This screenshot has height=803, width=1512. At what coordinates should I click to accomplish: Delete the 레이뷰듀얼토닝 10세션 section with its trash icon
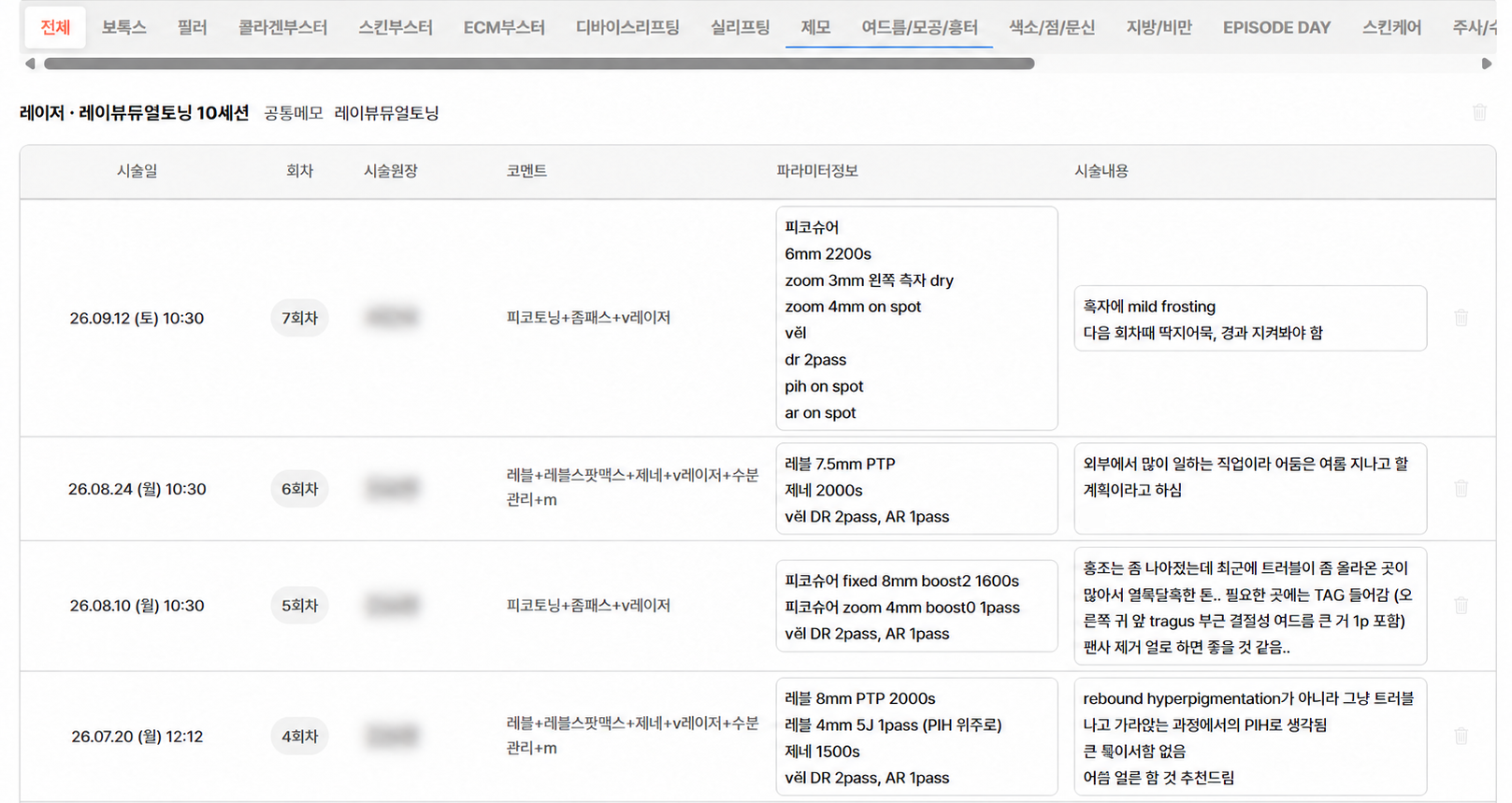1479,112
